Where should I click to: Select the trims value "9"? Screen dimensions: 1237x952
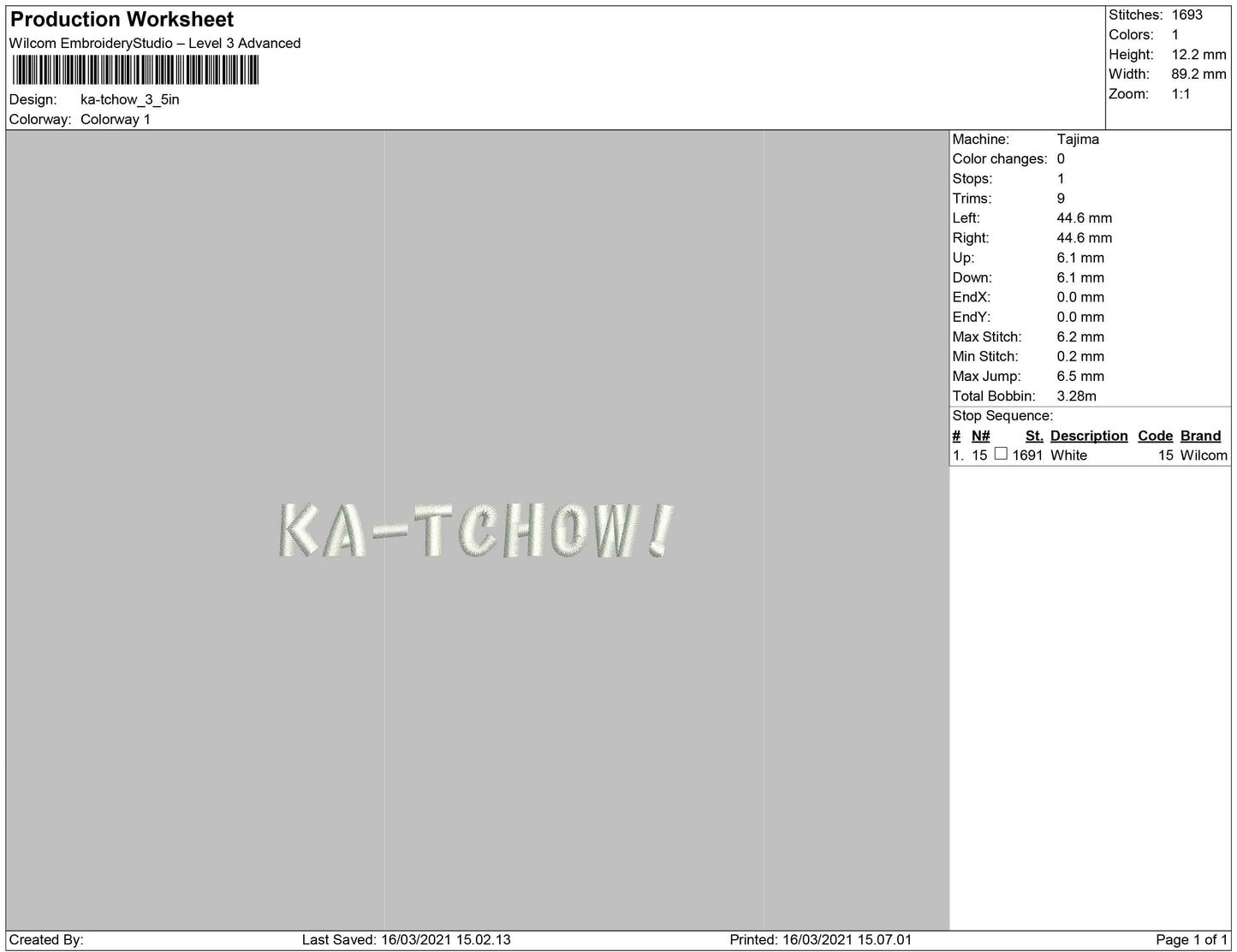pos(1062,199)
